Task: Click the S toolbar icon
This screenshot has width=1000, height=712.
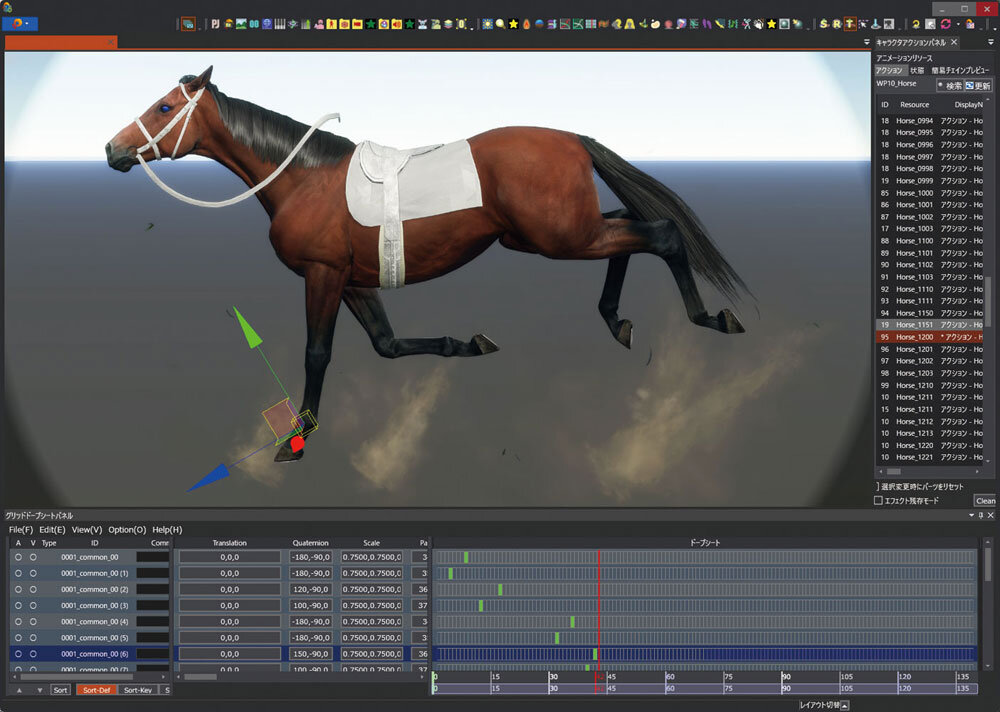Action: 824,24
